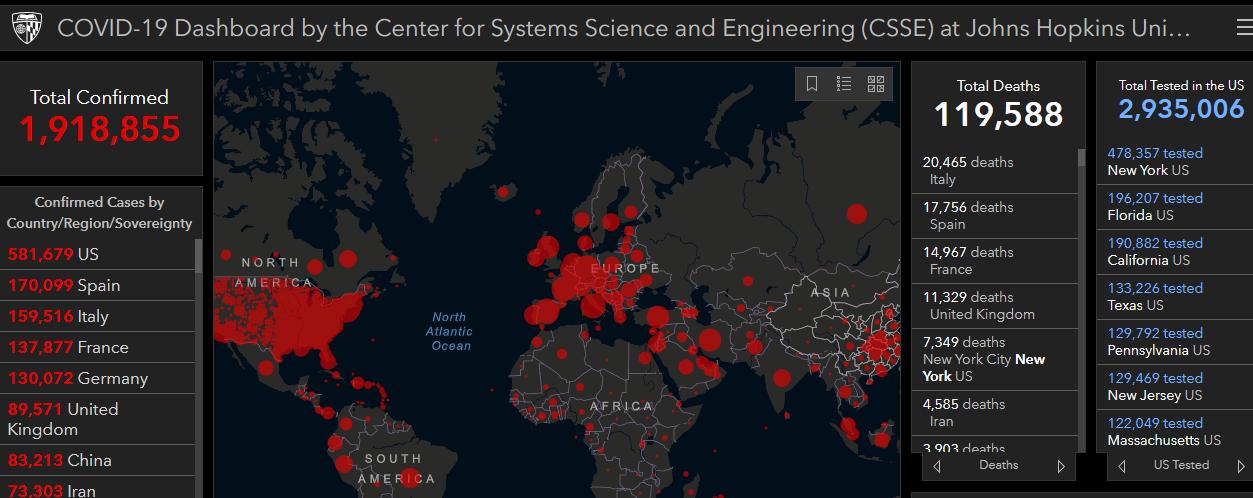Select 130,072 Germany row
This screenshot has width=1253, height=498.
(97, 378)
